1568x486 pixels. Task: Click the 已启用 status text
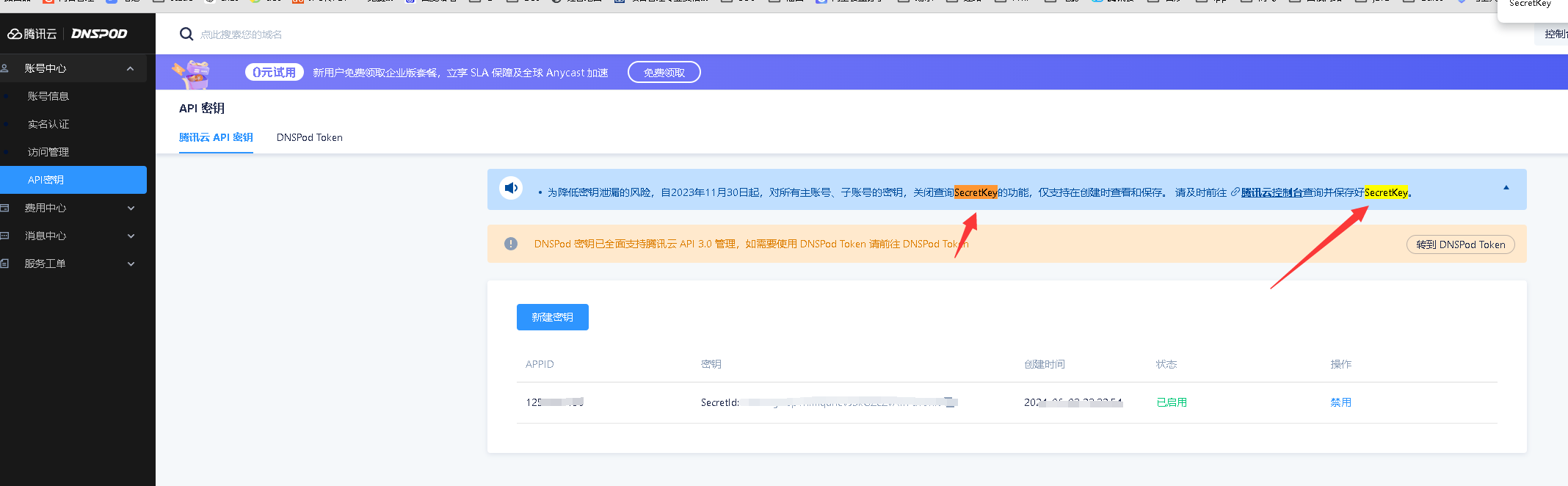click(1172, 402)
